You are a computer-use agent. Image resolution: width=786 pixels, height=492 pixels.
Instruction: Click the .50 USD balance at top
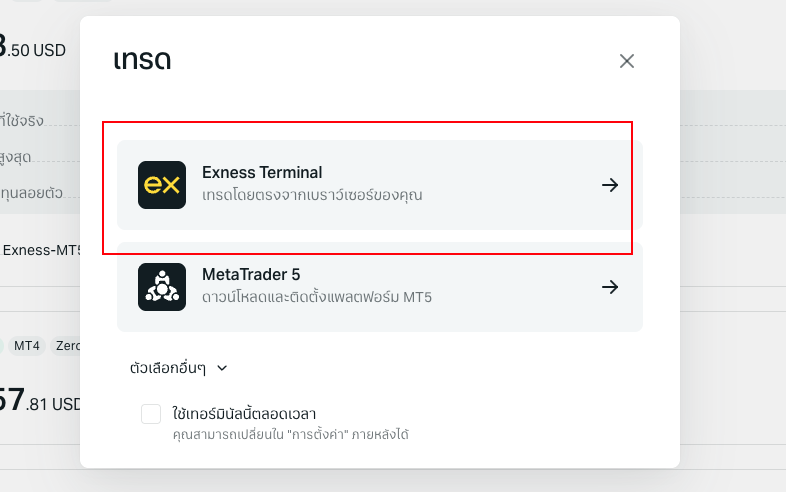36,48
